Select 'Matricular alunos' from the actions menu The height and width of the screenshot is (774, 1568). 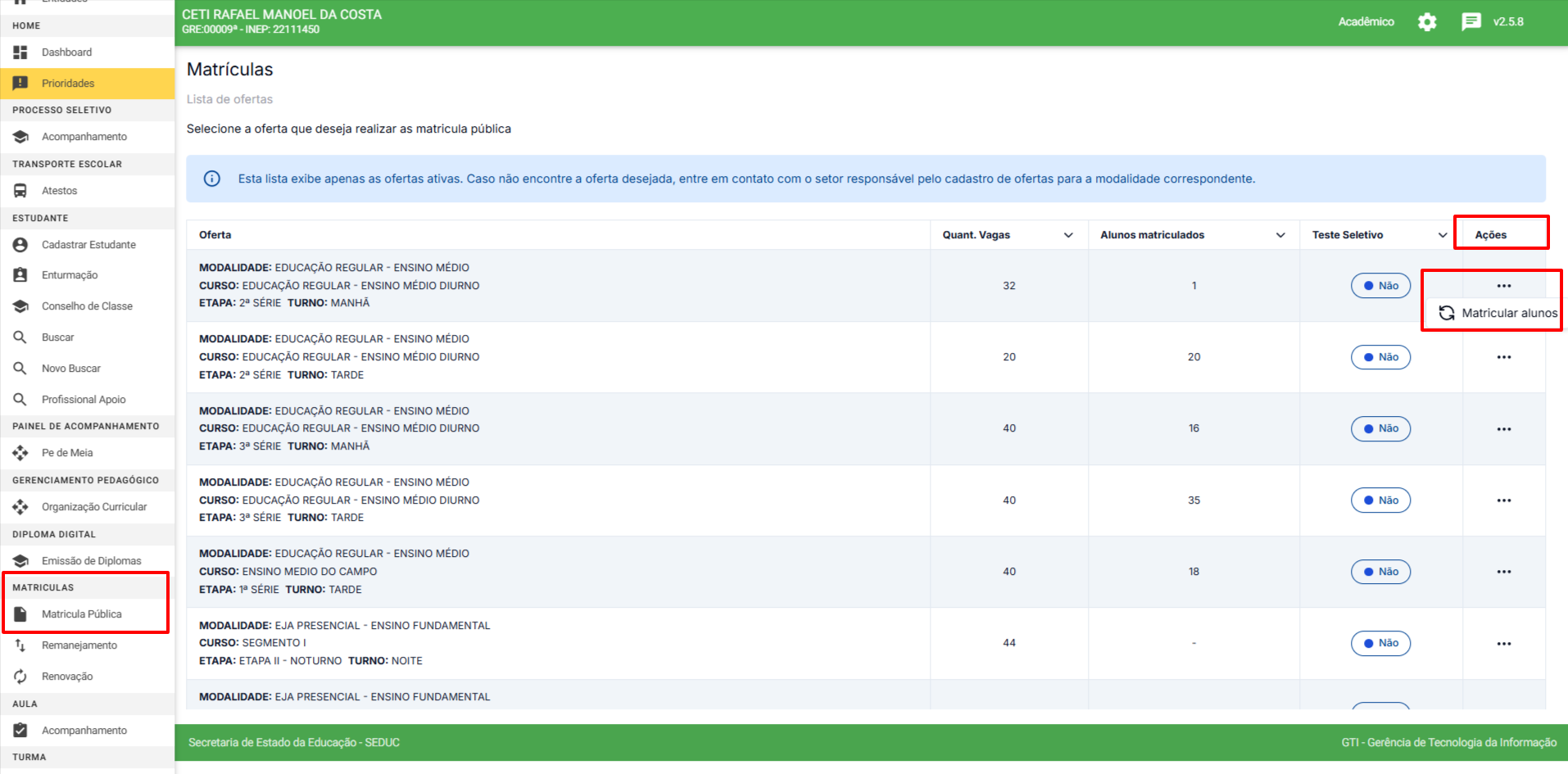(1498, 313)
